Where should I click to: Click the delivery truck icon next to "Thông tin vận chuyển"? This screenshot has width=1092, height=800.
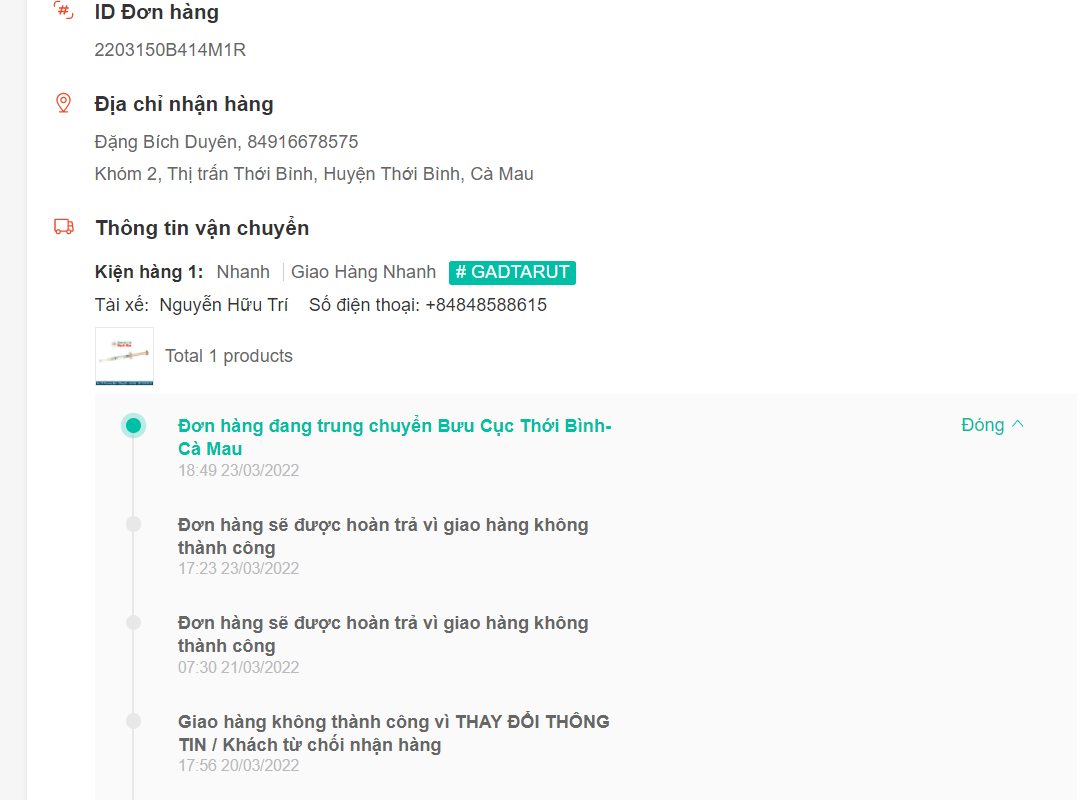[x=63, y=226]
